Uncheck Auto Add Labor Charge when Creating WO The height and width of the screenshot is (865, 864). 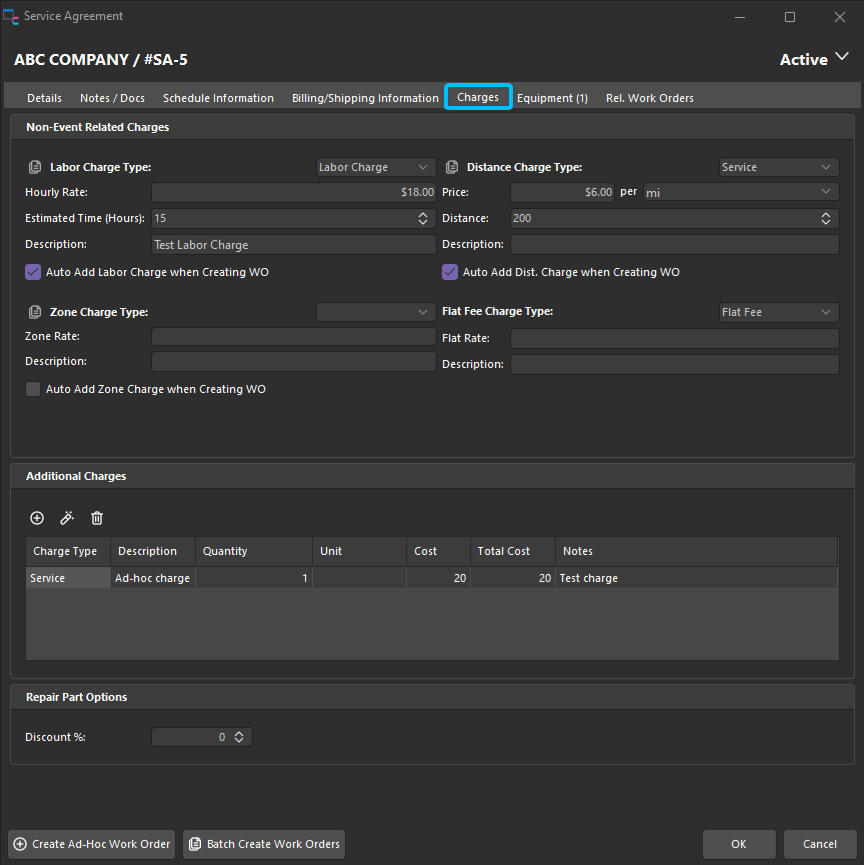[x=34, y=272]
